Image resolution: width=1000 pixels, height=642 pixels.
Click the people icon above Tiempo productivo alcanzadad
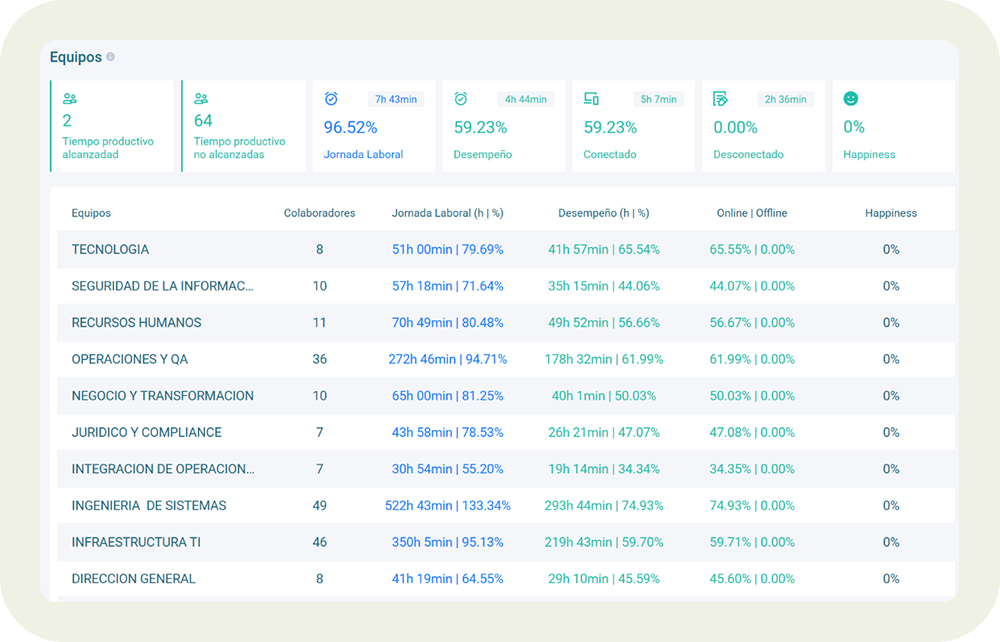69,99
